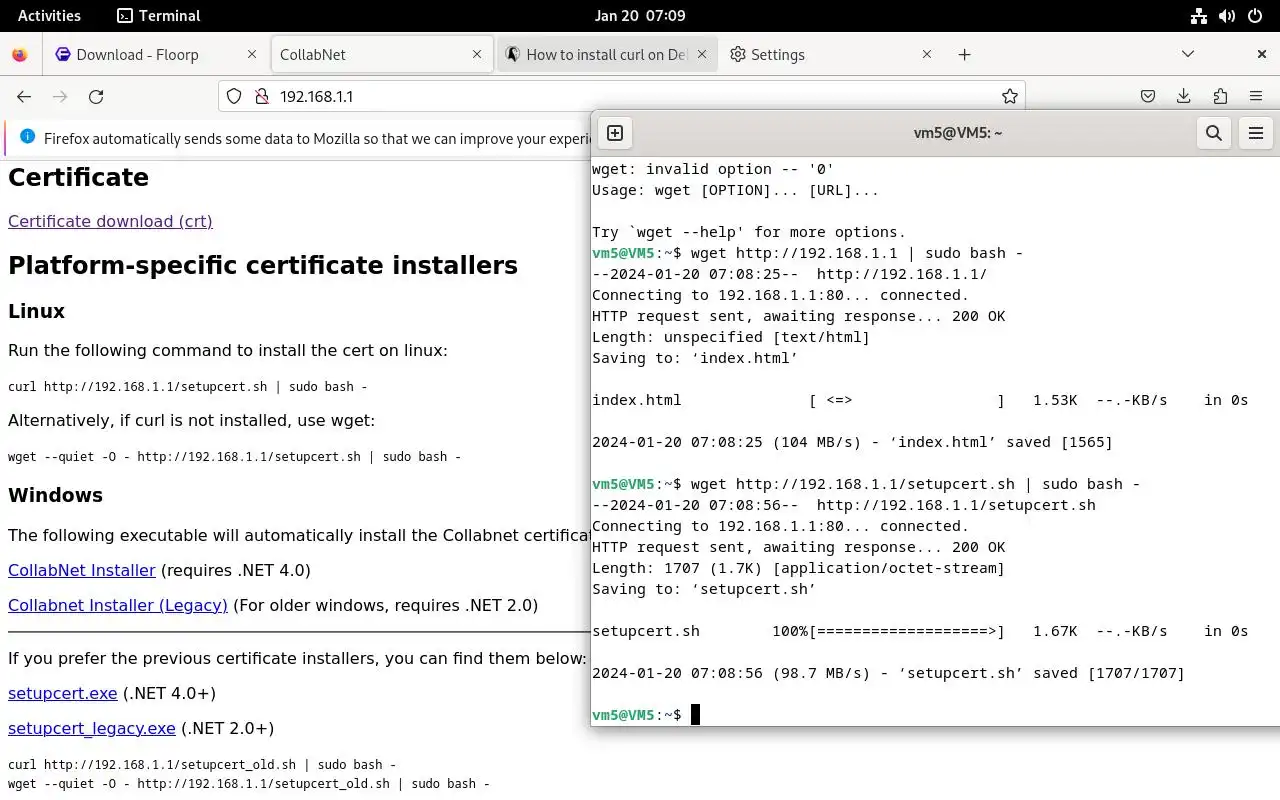This screenshot has height=800, width=1280.
Task: Click the wget: invalid option line in terminal
Action: click(x=713, y=169)
